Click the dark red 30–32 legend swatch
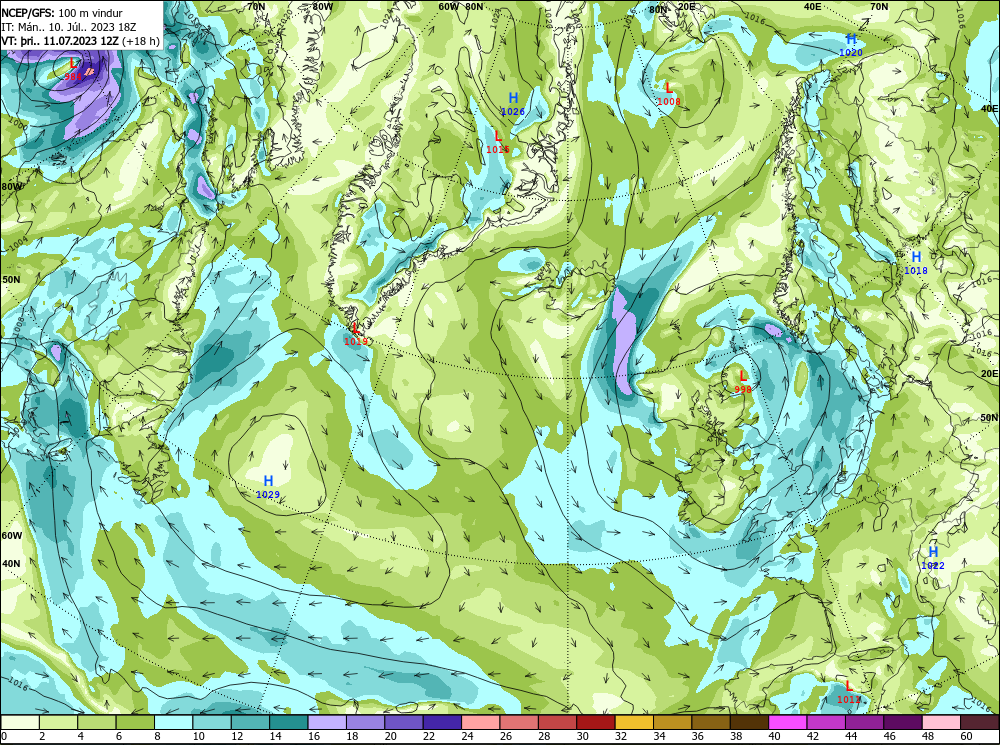This screenshot has height=745, width=1000. tap(596, 722)
